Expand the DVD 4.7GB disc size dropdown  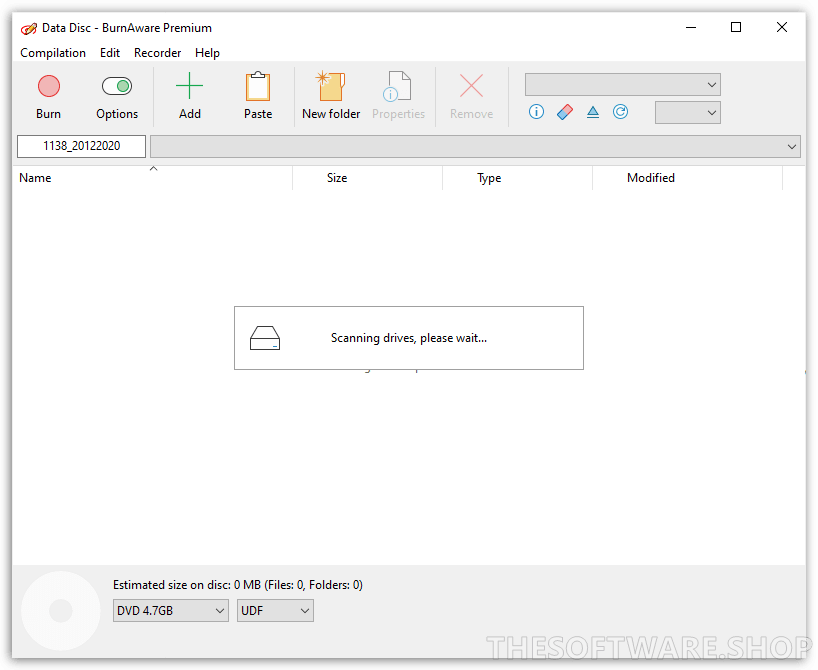pyautogui.click(x=171, y=610)
